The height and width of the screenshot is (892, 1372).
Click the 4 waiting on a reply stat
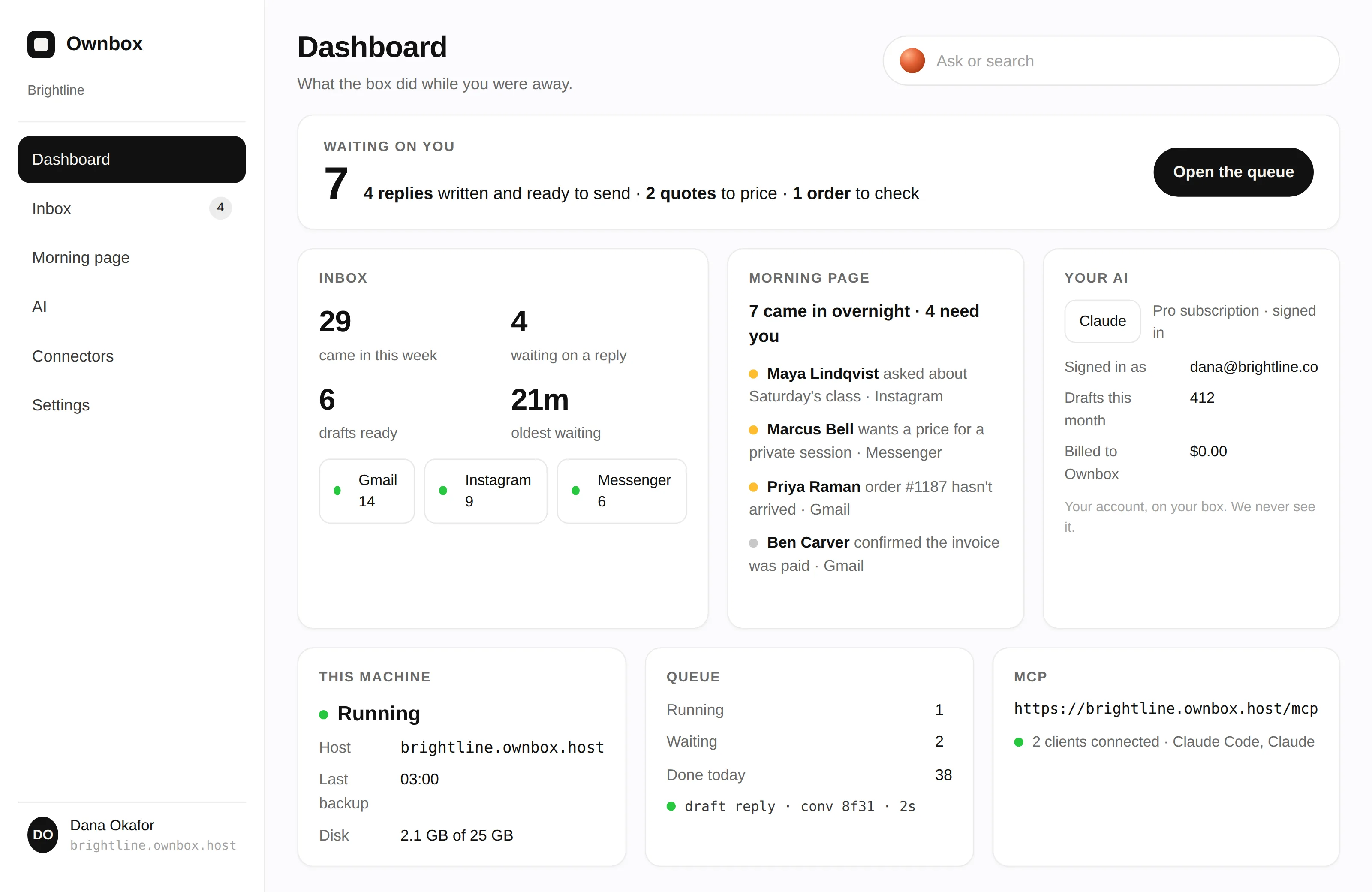tap(569, 335)
